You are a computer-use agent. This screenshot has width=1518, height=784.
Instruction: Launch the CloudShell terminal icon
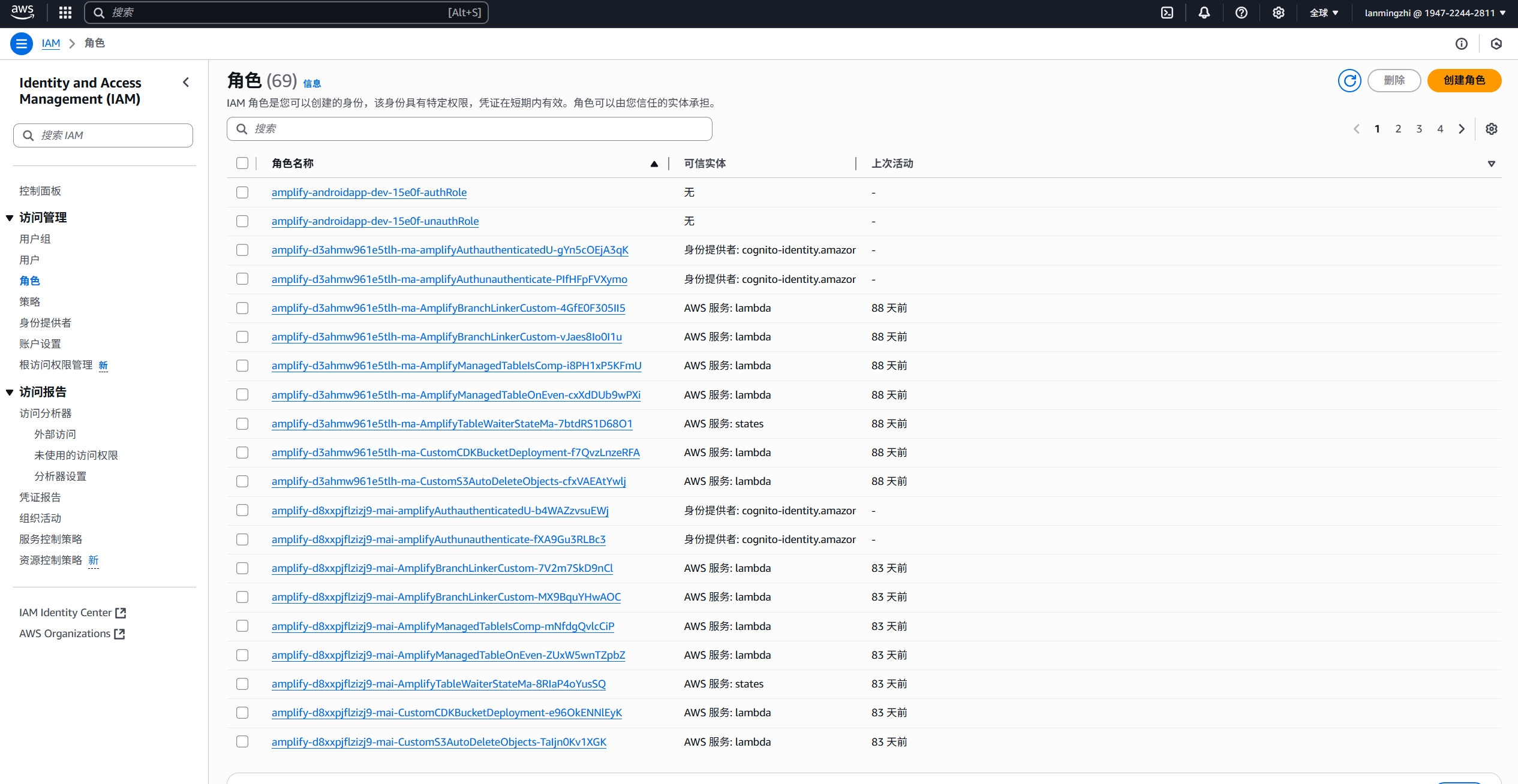pyautogui.click(x=1167, y=13)
